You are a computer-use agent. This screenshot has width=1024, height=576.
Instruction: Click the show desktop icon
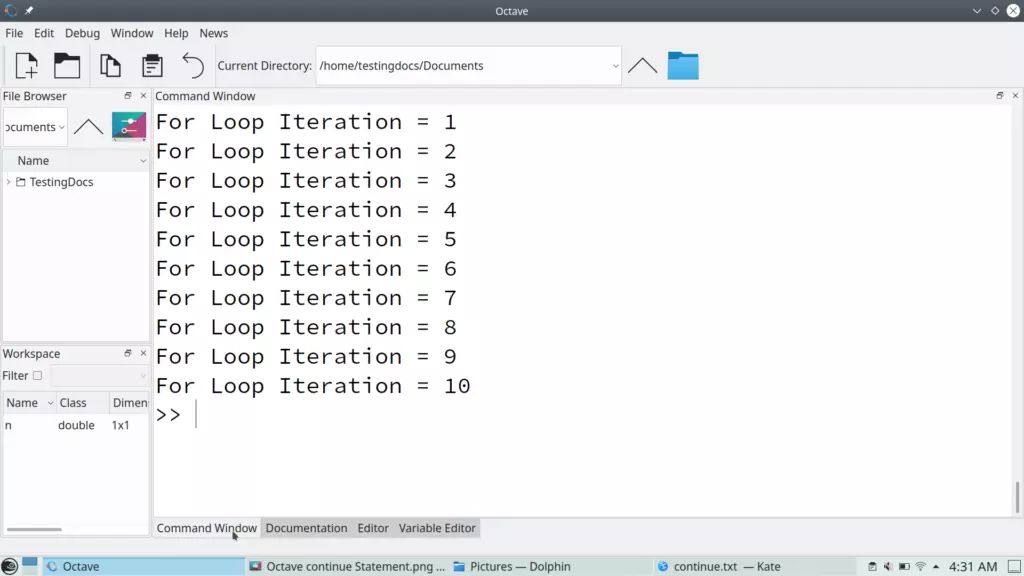[1014, 566]
